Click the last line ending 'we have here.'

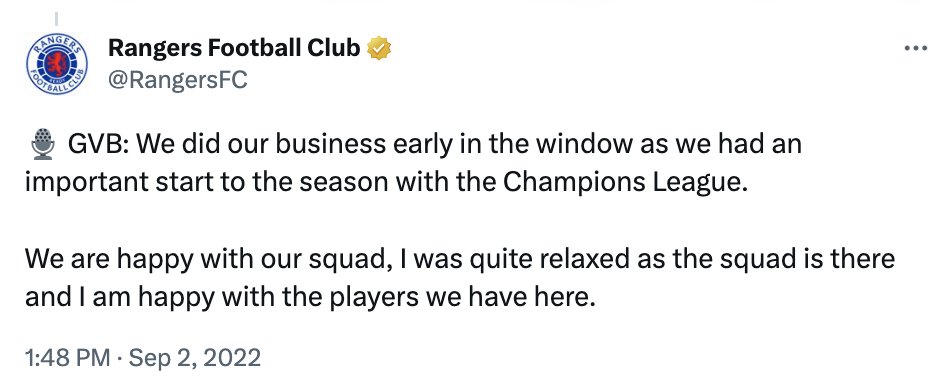(307, 298)
